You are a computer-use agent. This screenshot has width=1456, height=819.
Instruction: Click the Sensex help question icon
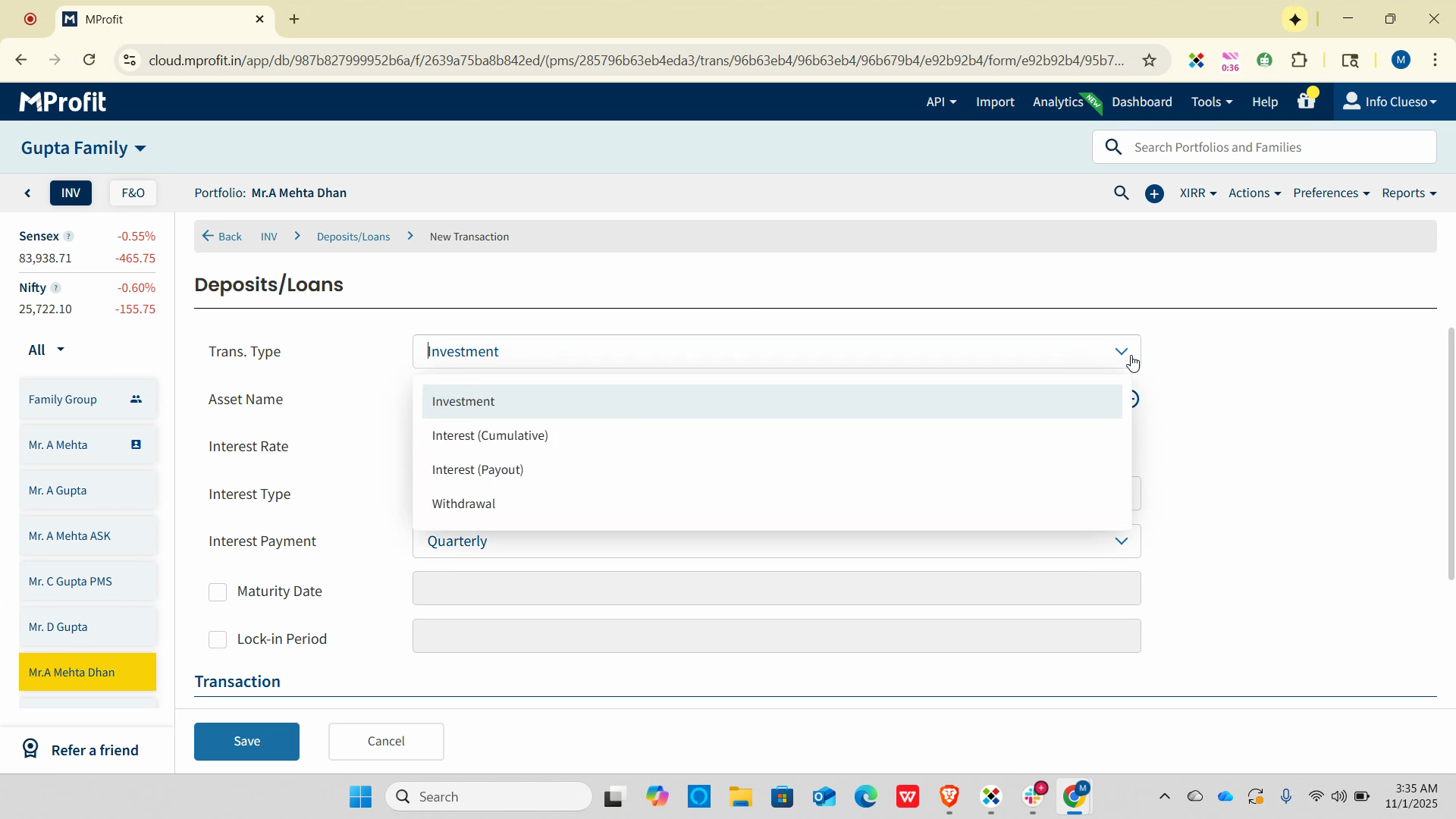pyautogui.click(x=68, y=237)
